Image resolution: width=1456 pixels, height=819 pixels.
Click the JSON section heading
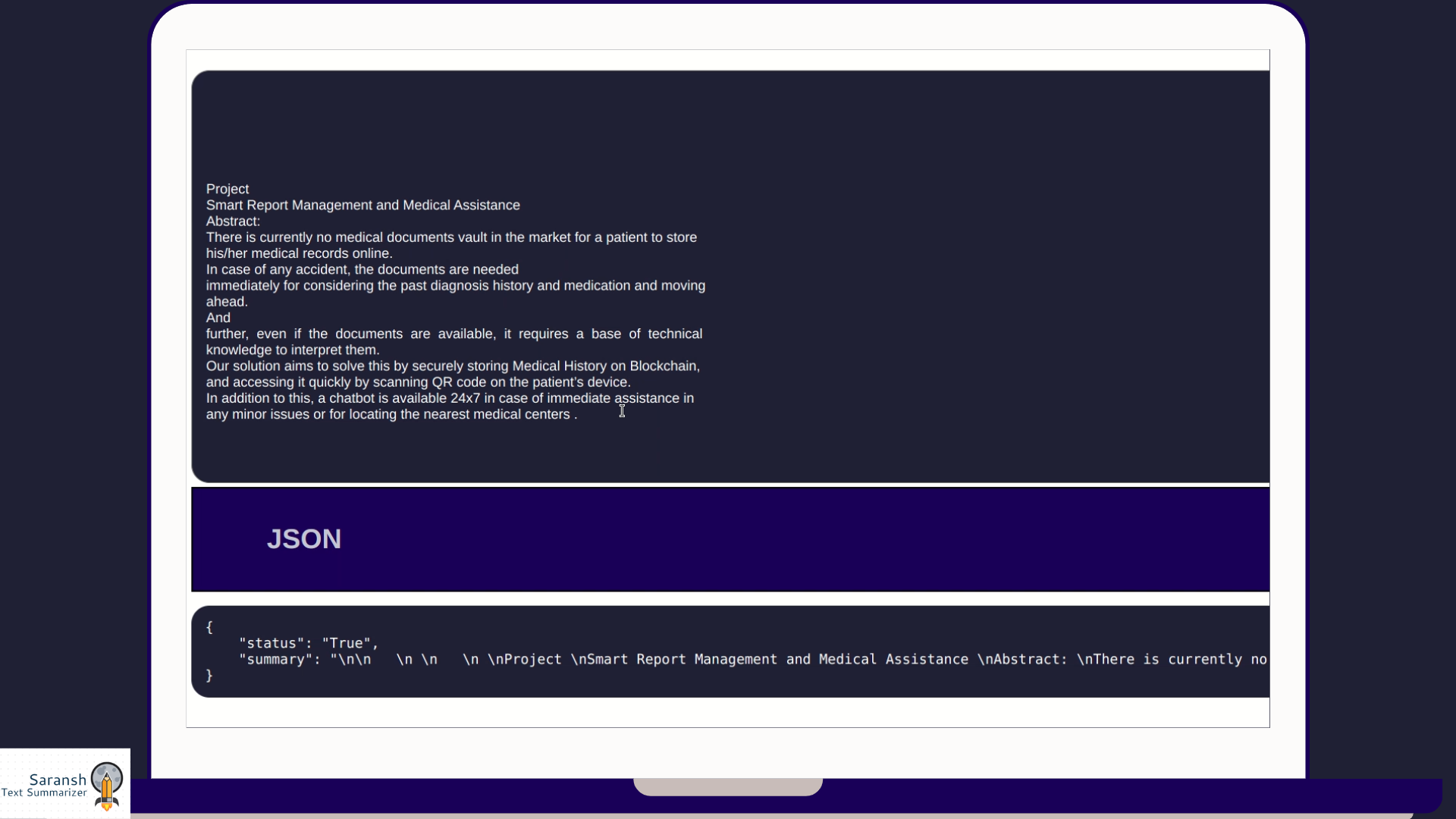coord(303,539)
